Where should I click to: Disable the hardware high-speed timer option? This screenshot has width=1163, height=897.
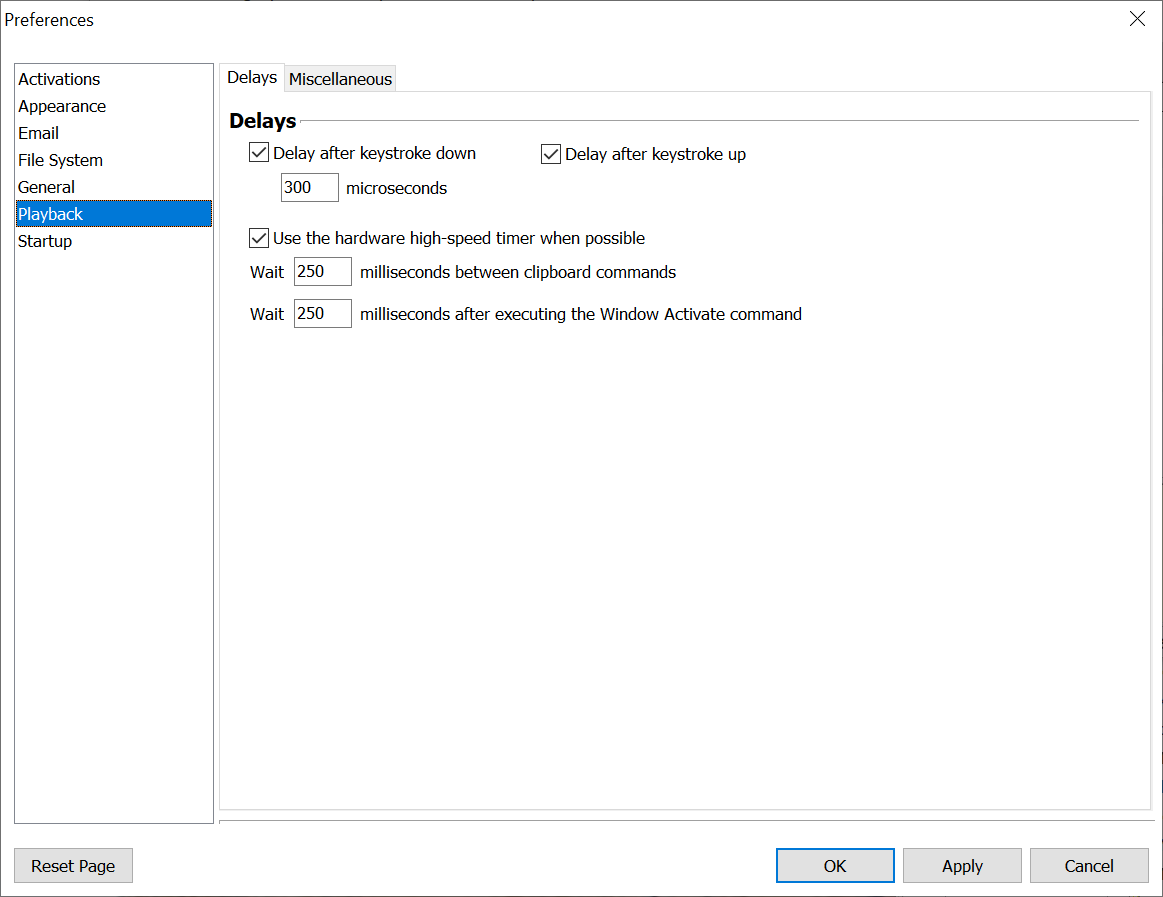coord(259,238)
